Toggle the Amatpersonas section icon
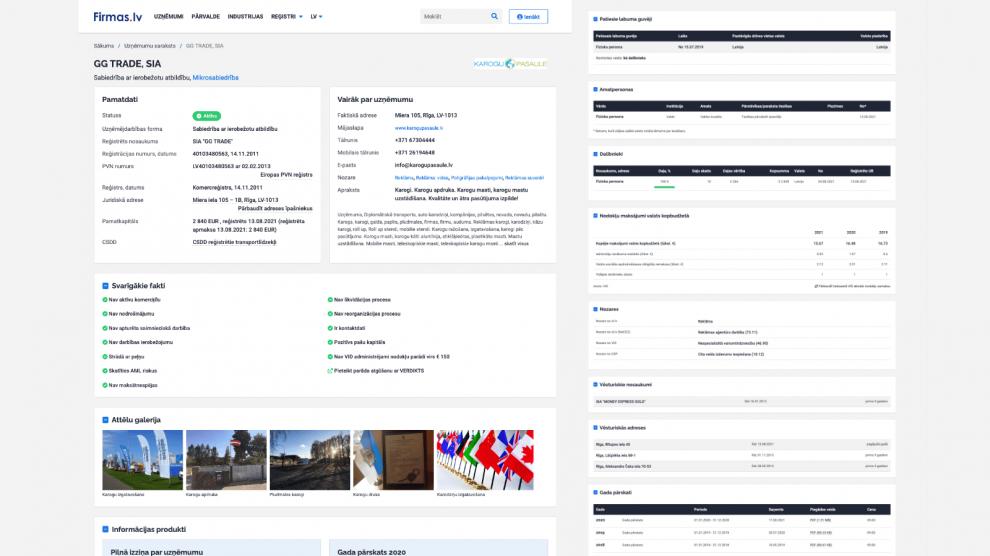The height and width of the screenshot is (556, 990). (594, 89)
